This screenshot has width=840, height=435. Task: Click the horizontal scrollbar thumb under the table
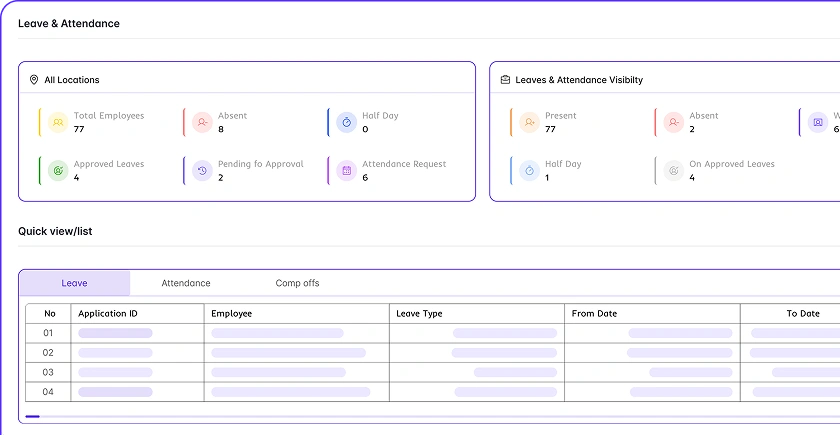click(32, 416)
